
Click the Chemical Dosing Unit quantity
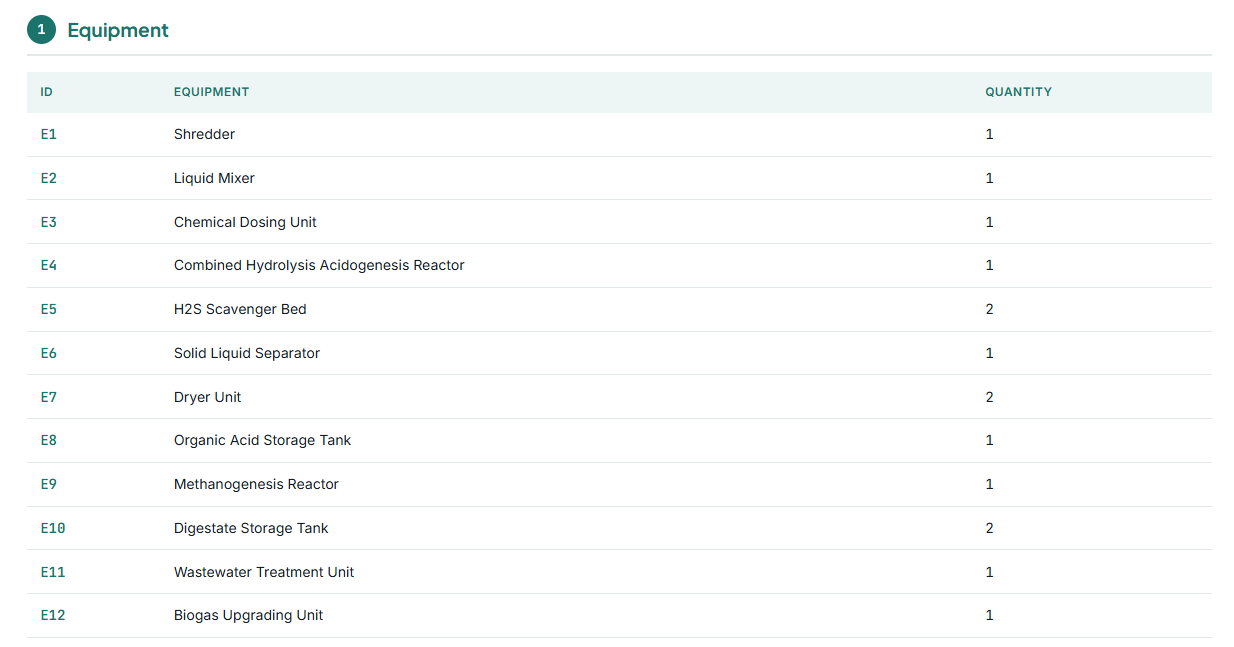(990, 222)
